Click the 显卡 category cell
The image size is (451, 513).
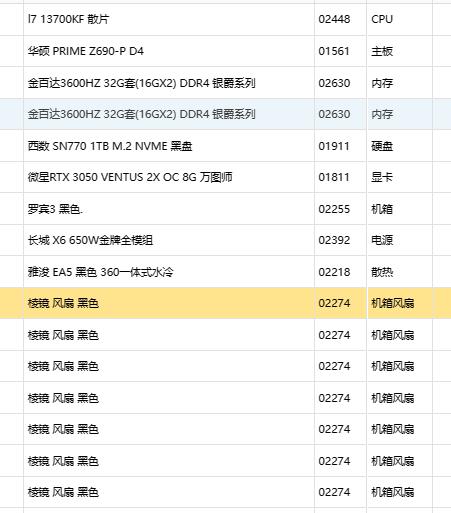click(399, 177)
